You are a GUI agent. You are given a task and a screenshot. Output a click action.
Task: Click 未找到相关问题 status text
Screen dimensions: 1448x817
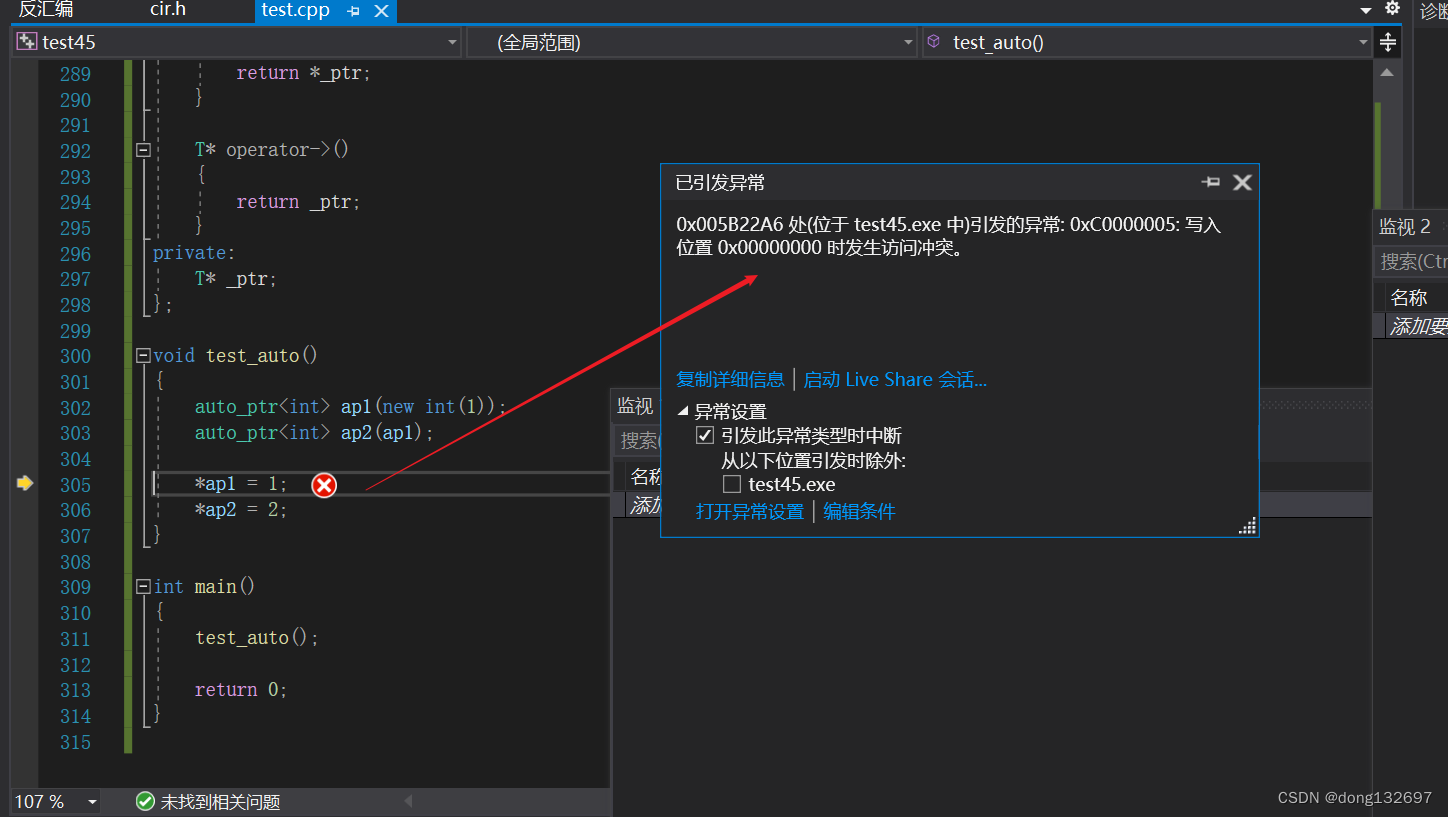click(220, 802)
